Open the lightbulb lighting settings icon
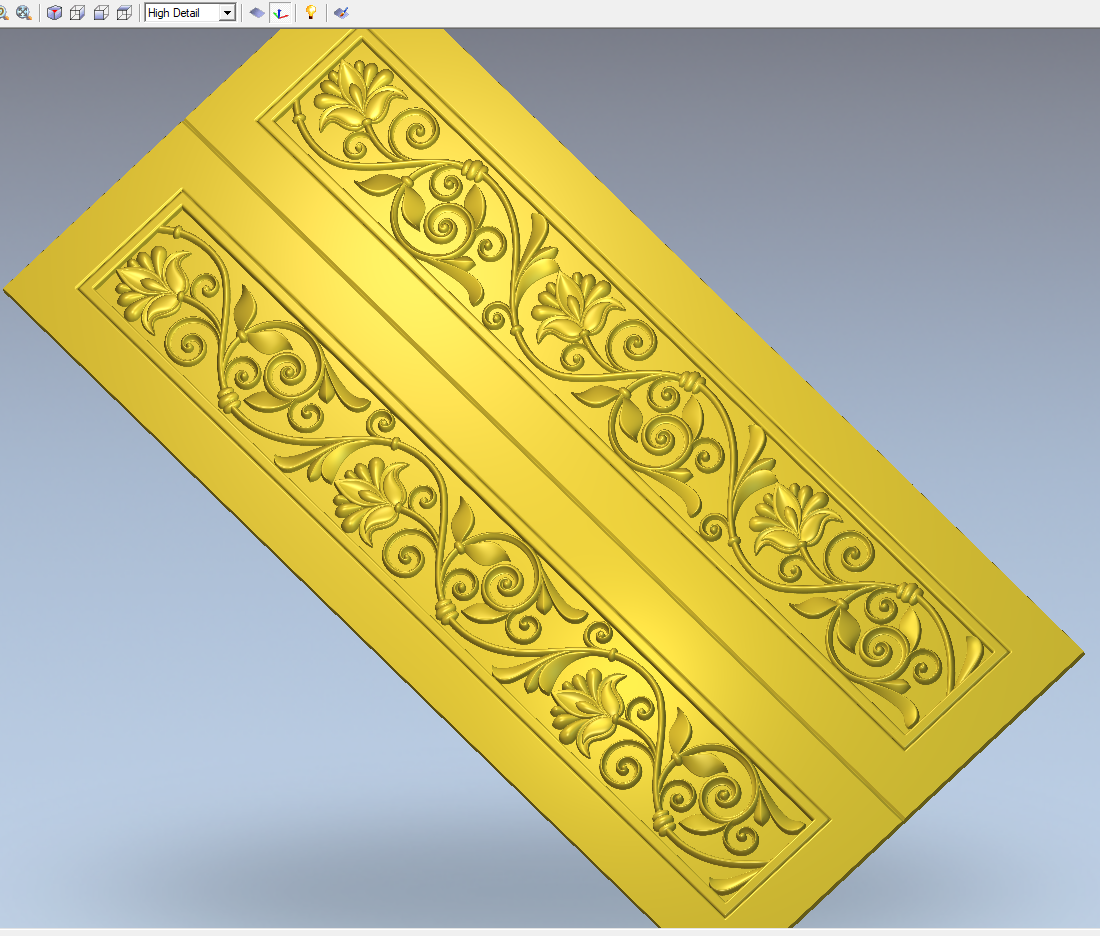The height and width of the screenshot is (936, 1100). 311,13
